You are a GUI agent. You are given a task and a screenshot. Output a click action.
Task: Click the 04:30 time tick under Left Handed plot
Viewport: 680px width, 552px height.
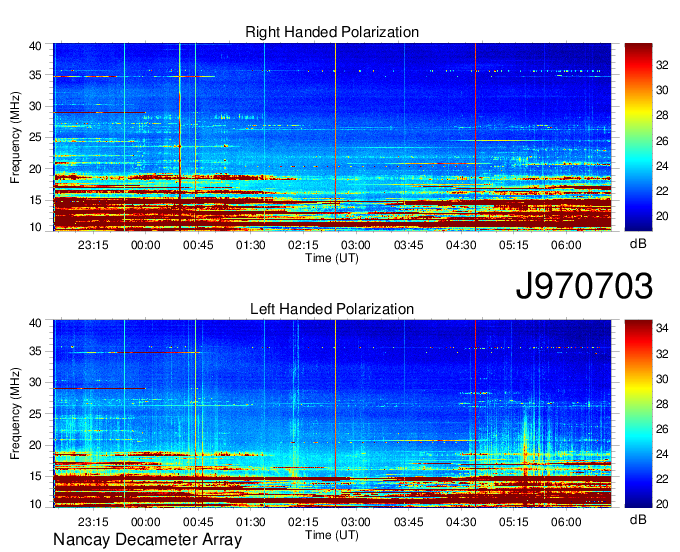coord(461,522)
